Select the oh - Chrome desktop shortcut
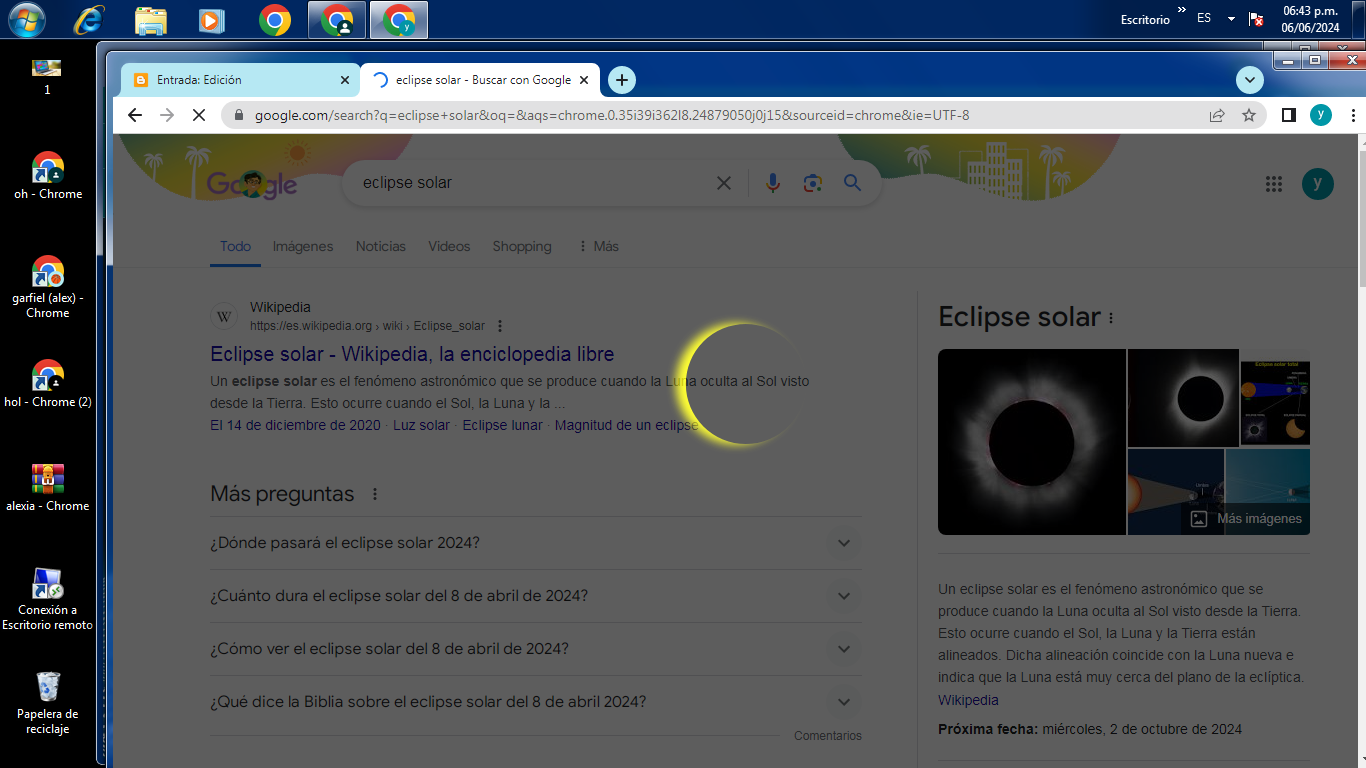The width and height of the screenshot is (1366, 768). (47, 176)
